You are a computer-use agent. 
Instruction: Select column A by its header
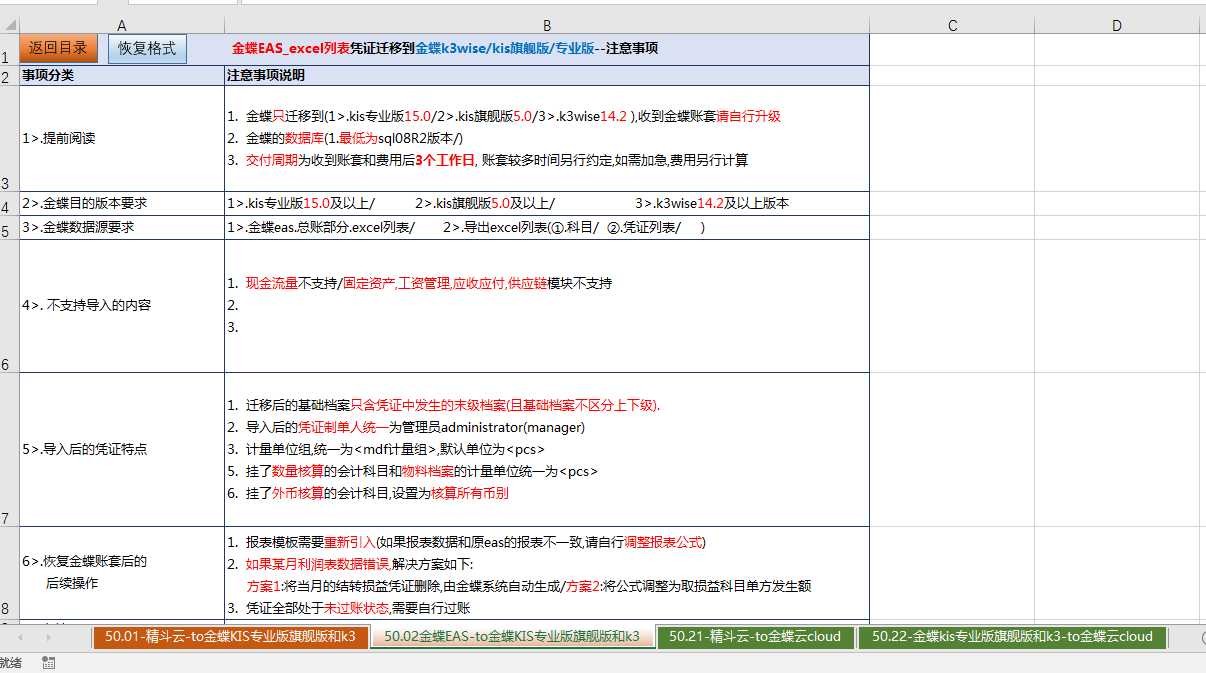point(122,25)
